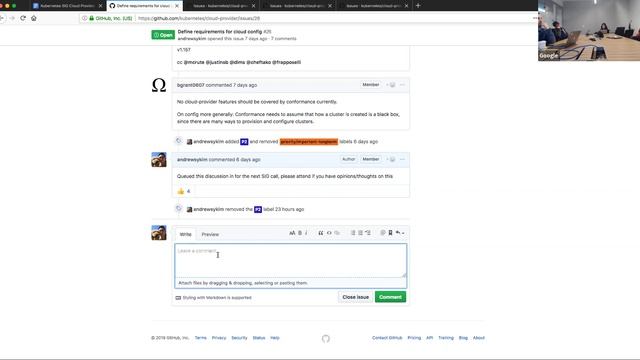The height and width of the screenshot is (360, 640).
Task: Click Member badge on bgrant0607's comment
Action: [371, 84]
